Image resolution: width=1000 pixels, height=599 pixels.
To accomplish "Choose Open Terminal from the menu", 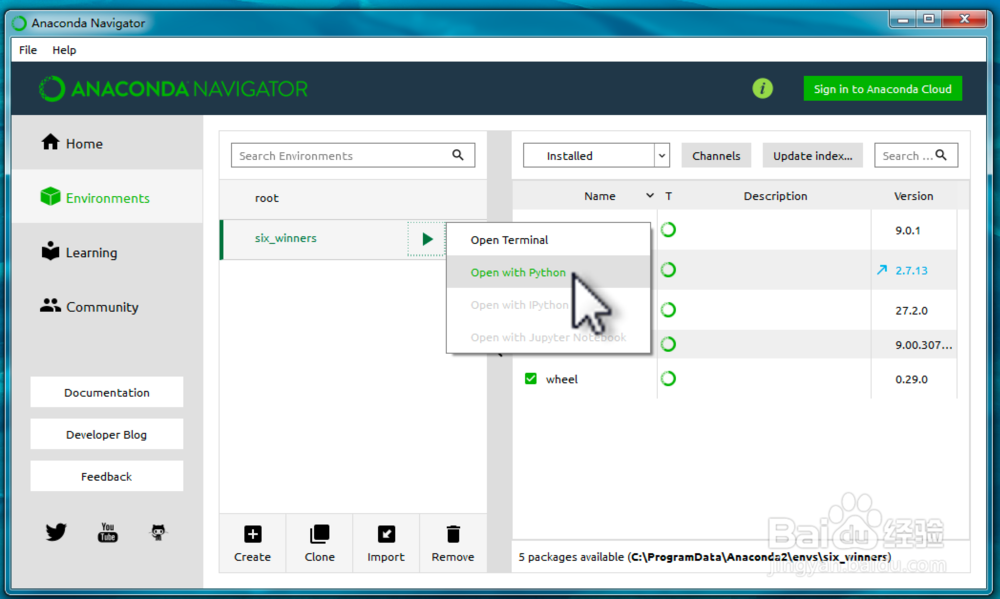I will point(548,240).
